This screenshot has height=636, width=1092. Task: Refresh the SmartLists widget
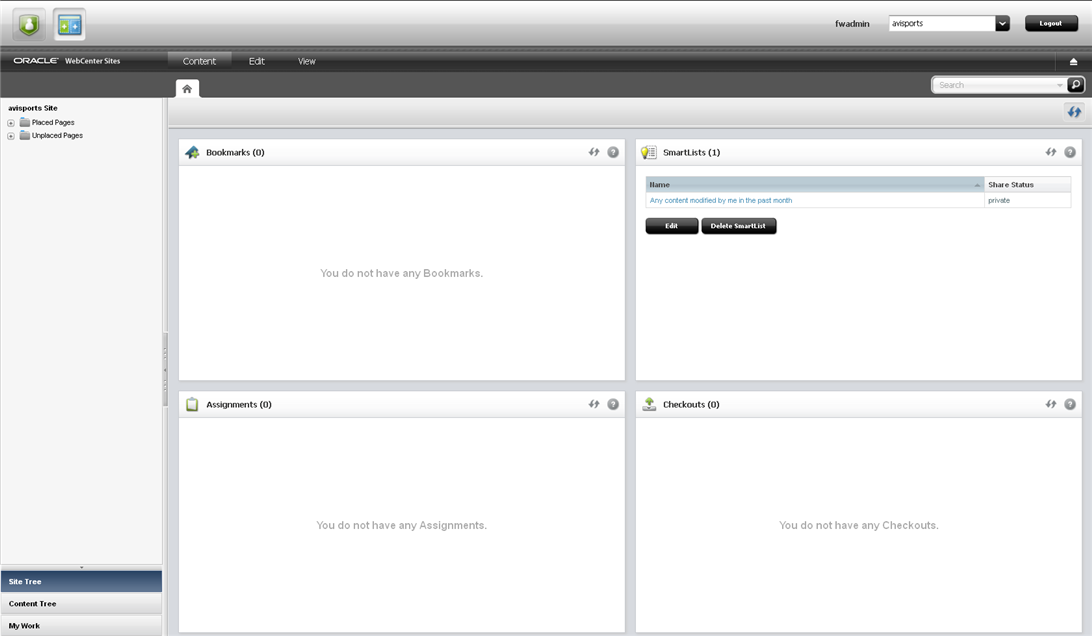(1051, 152)
